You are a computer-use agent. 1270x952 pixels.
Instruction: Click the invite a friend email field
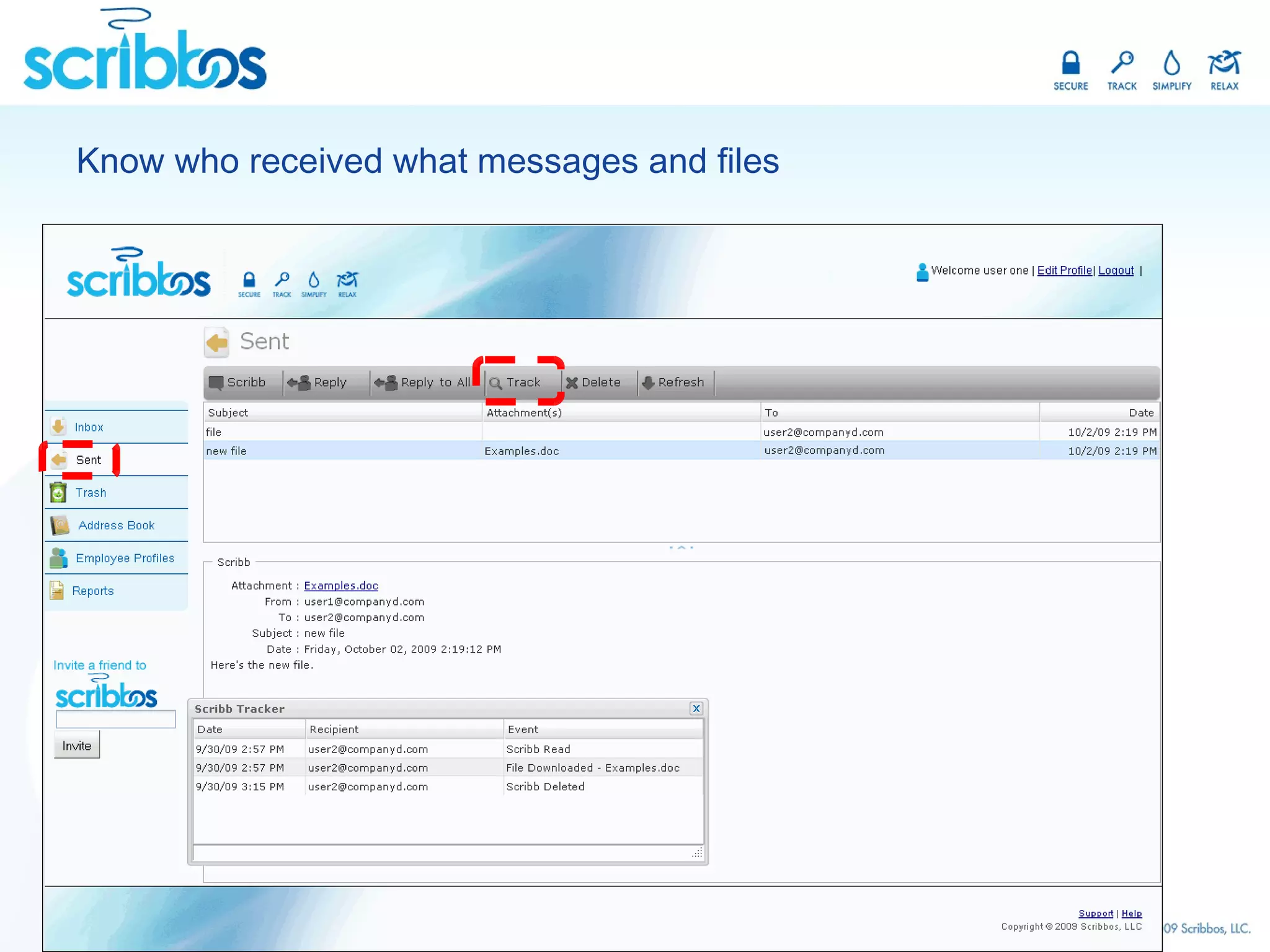coord(115,719)
